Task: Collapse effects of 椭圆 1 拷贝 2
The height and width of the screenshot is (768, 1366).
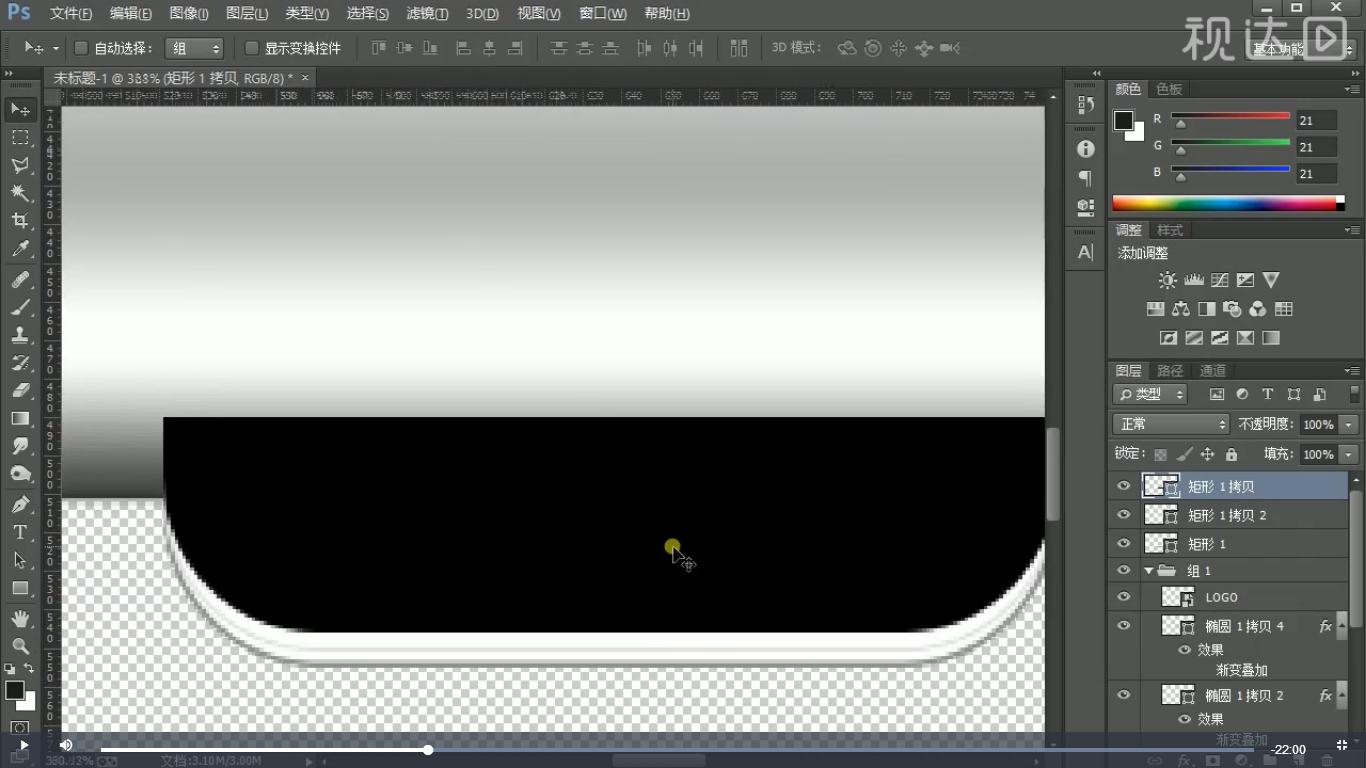Action: click(x=1342, y=696)
